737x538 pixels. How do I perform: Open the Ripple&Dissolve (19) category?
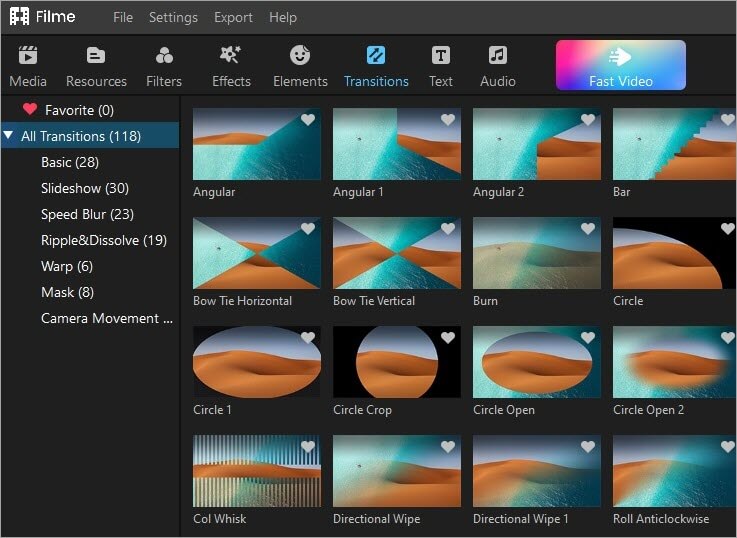[103, 240]
